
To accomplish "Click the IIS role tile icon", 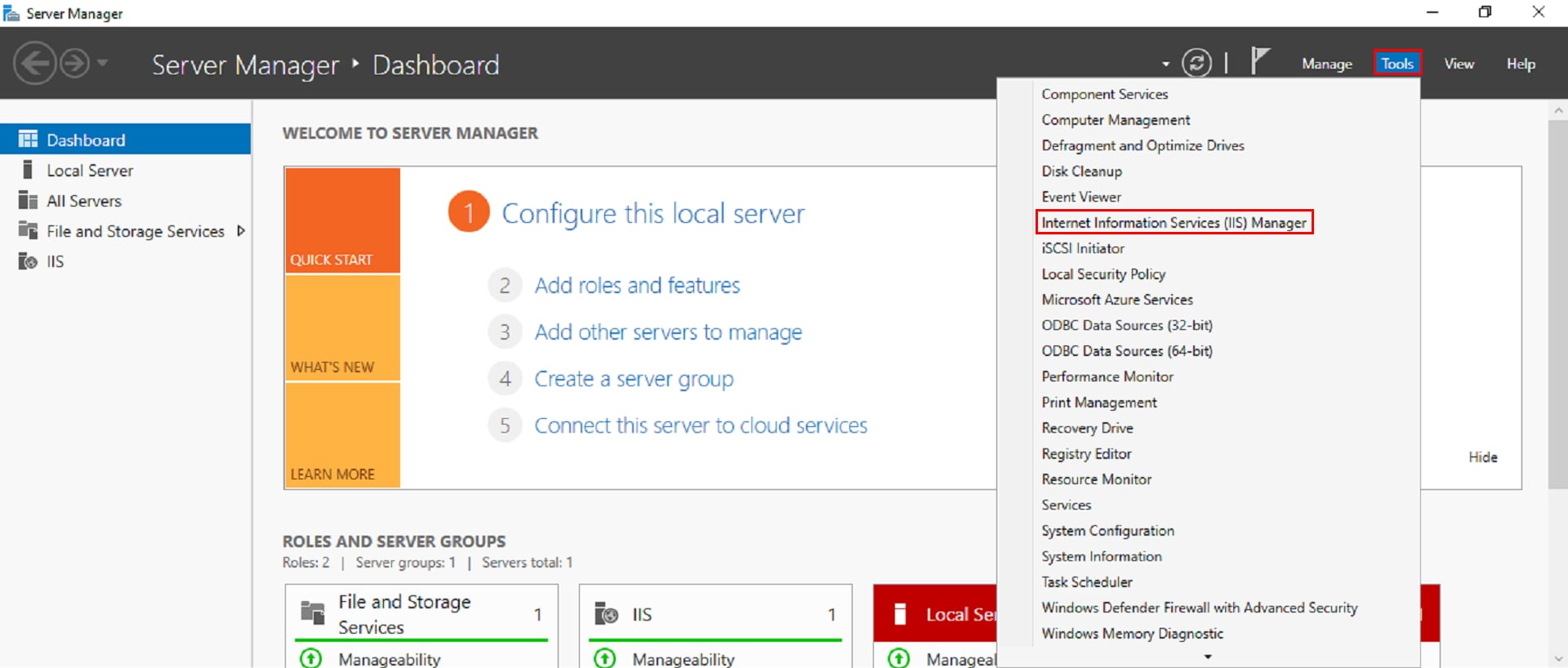I will [x=606, y=613].
